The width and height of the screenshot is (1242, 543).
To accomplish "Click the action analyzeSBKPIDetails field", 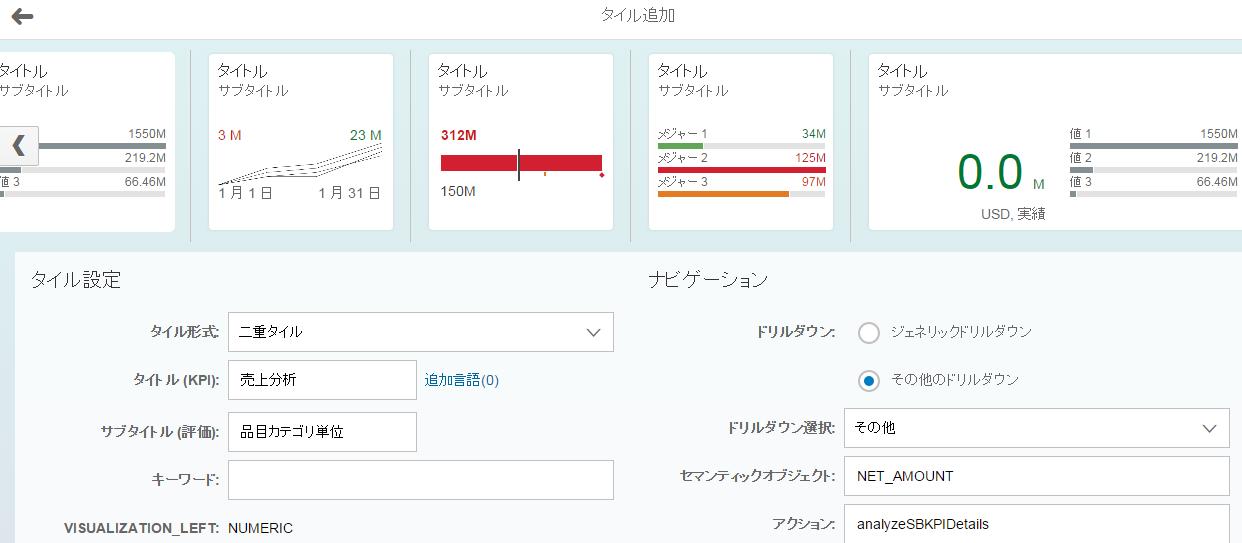I will pos(1036,523).
